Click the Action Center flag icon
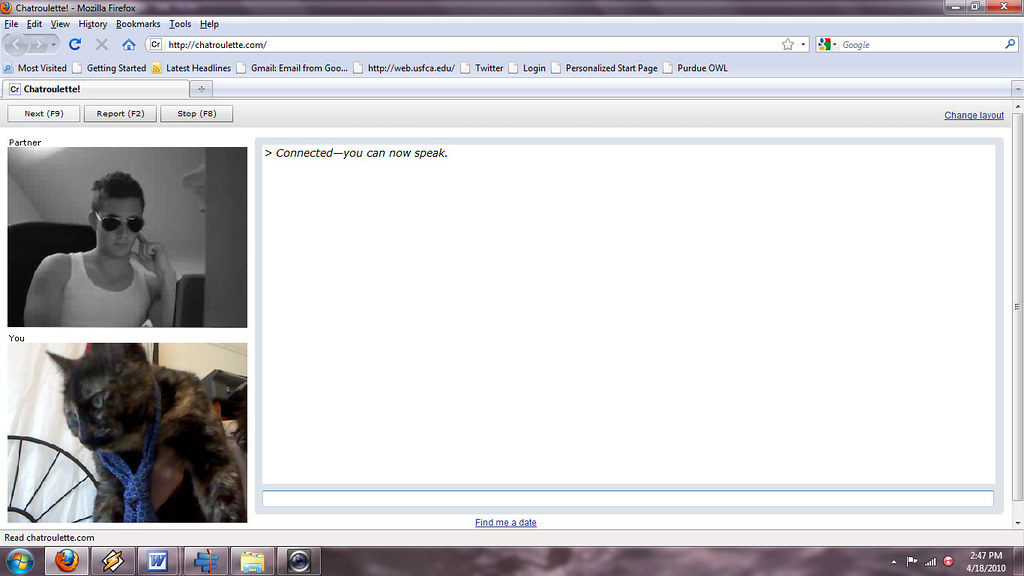This screenshot has width=1024, height=576. [912, 561]
